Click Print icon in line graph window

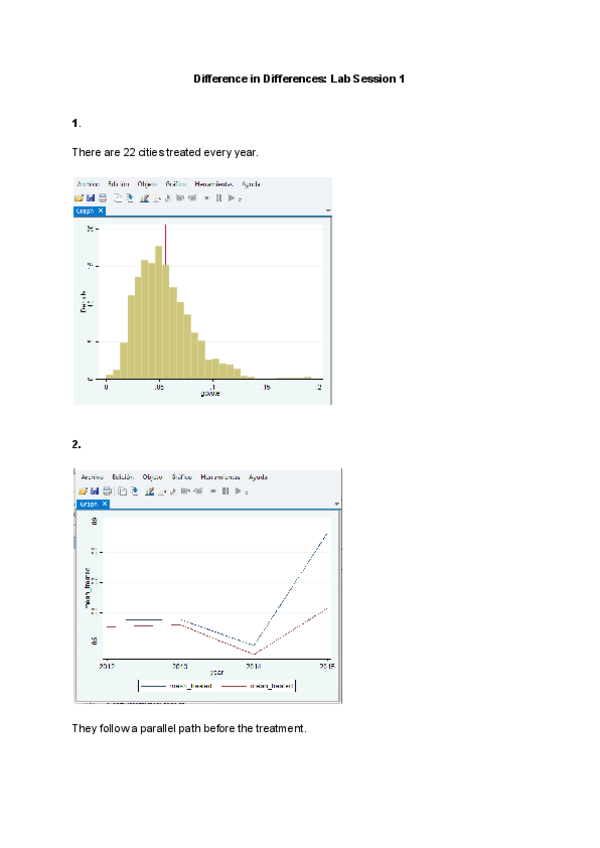point(105,491)
